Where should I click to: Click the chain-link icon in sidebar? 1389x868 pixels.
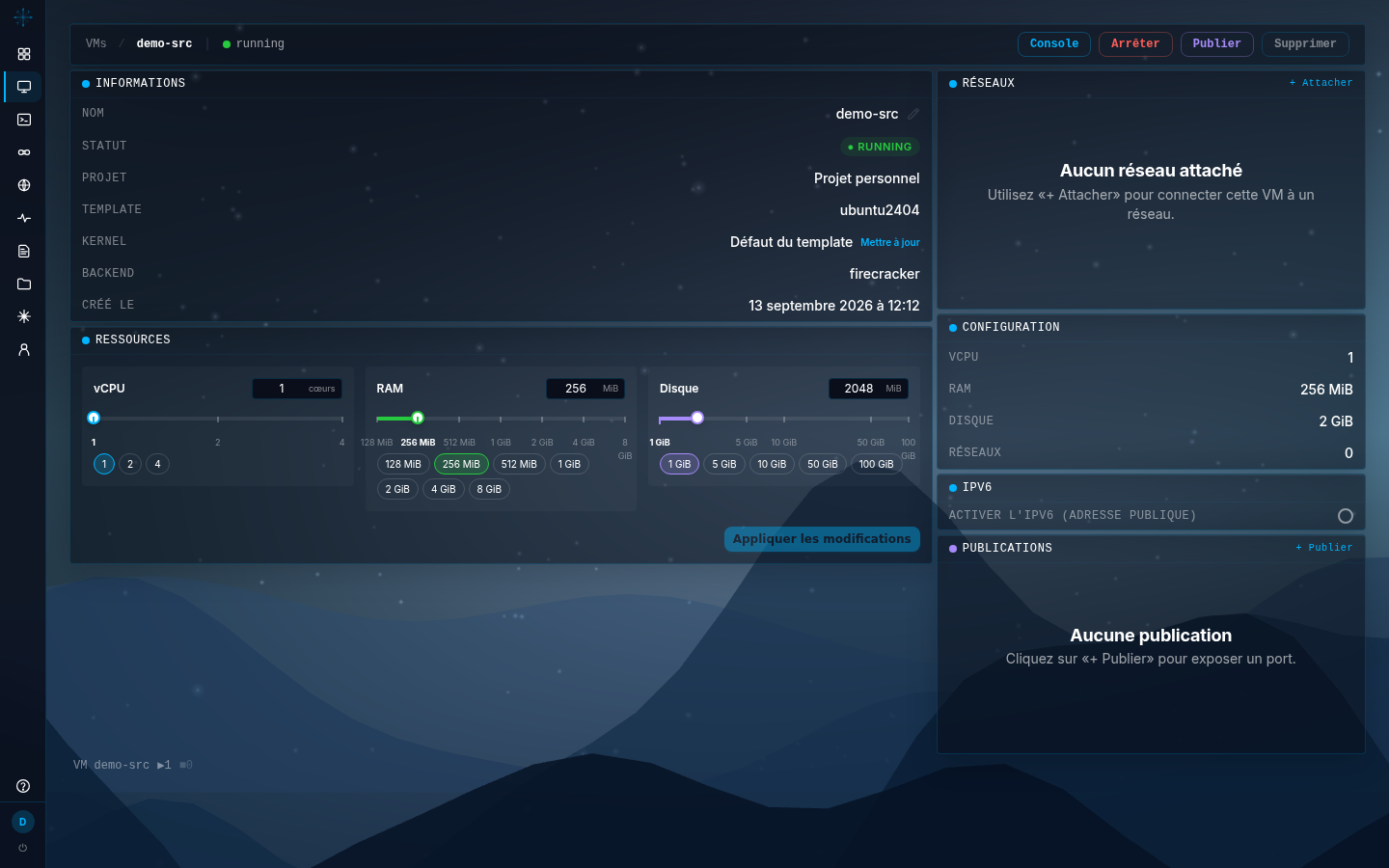(24, 152)
